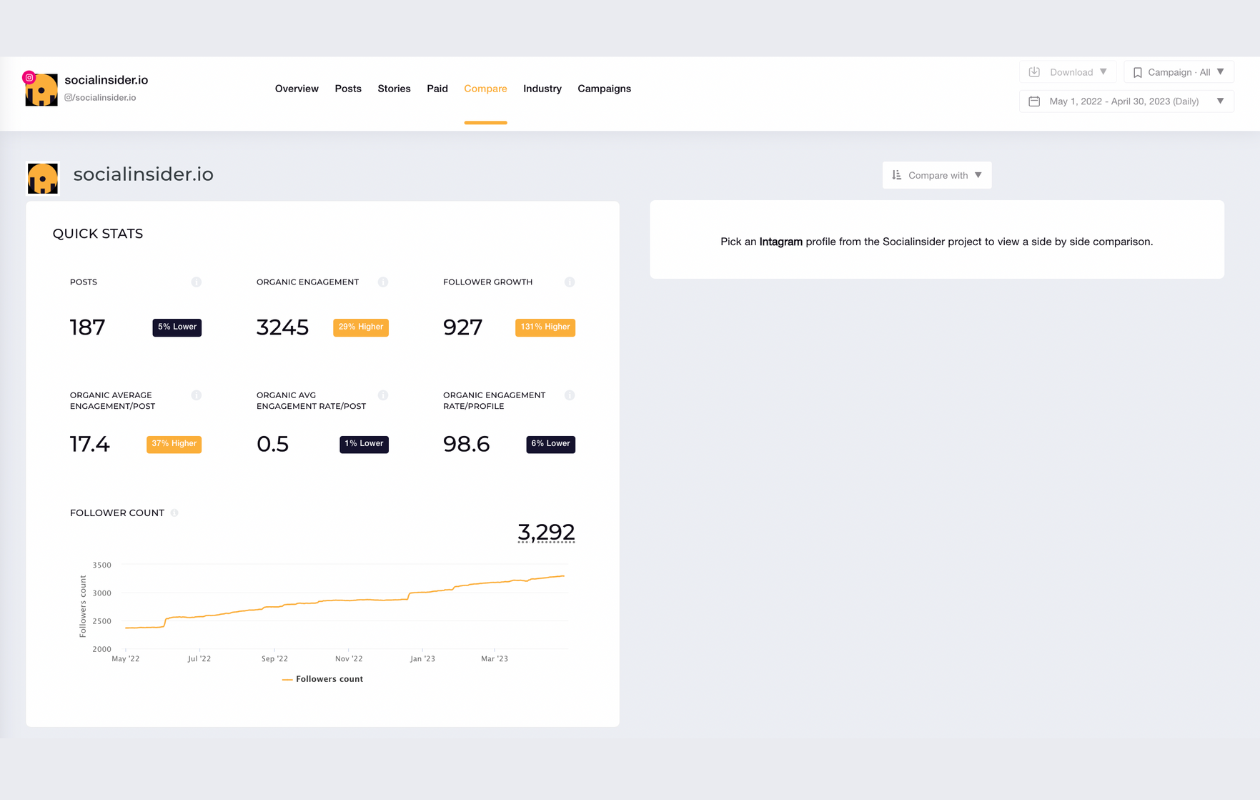Click the 37% Higher badge
The height and width of the screenshot is (800, 1260).
pyautogui.click(x=174, y=444)
